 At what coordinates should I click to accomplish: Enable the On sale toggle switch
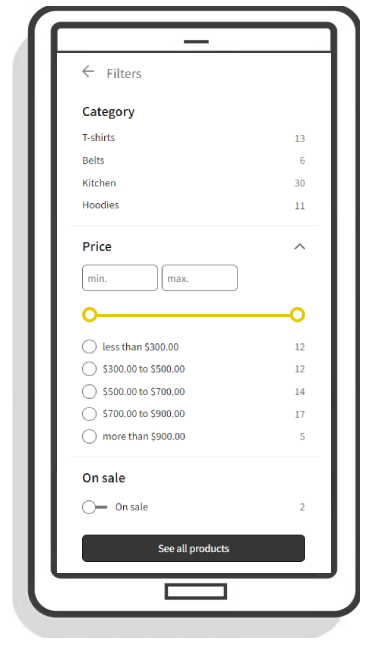click(95, 507)
